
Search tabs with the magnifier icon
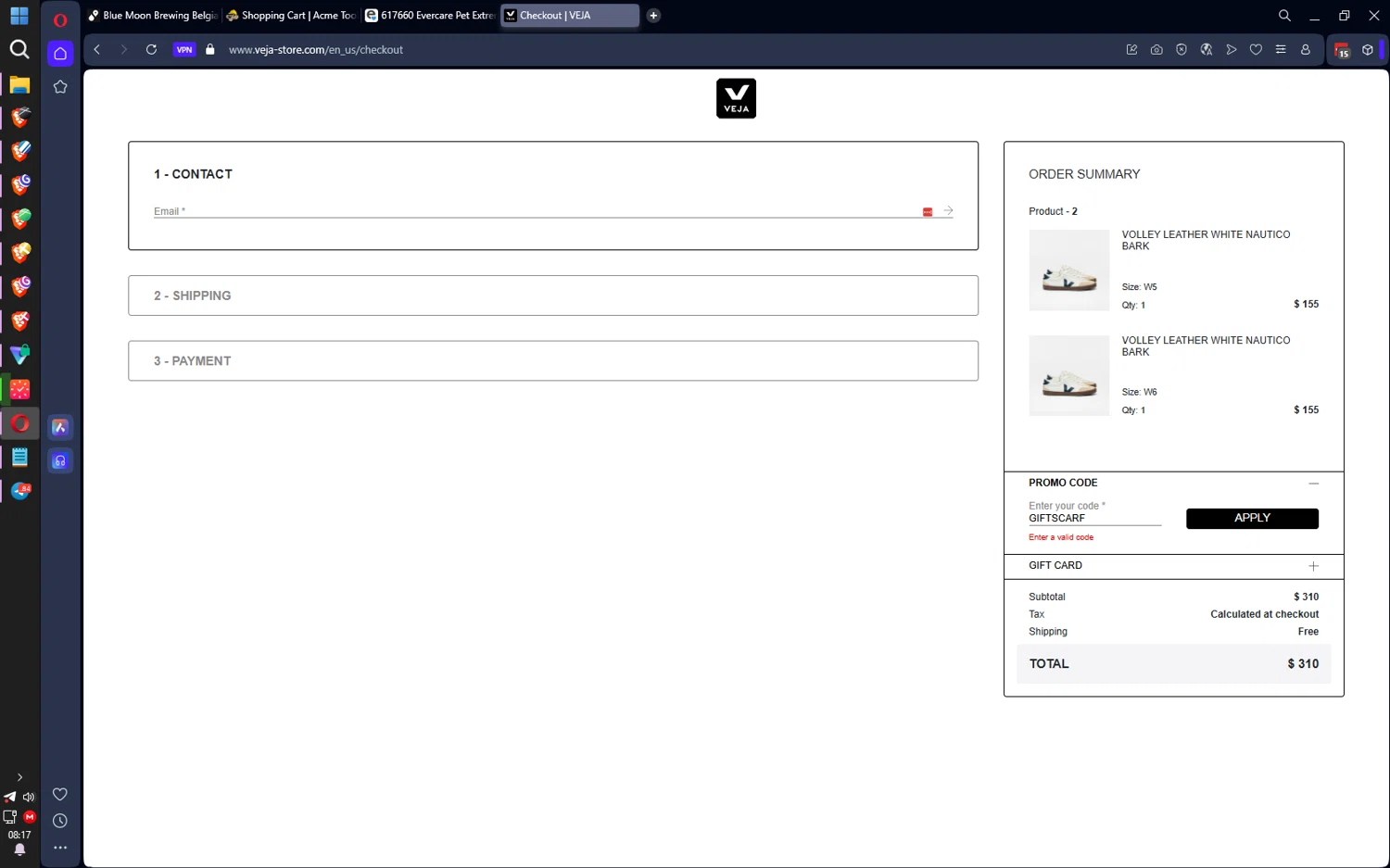tap(1284, 16)
